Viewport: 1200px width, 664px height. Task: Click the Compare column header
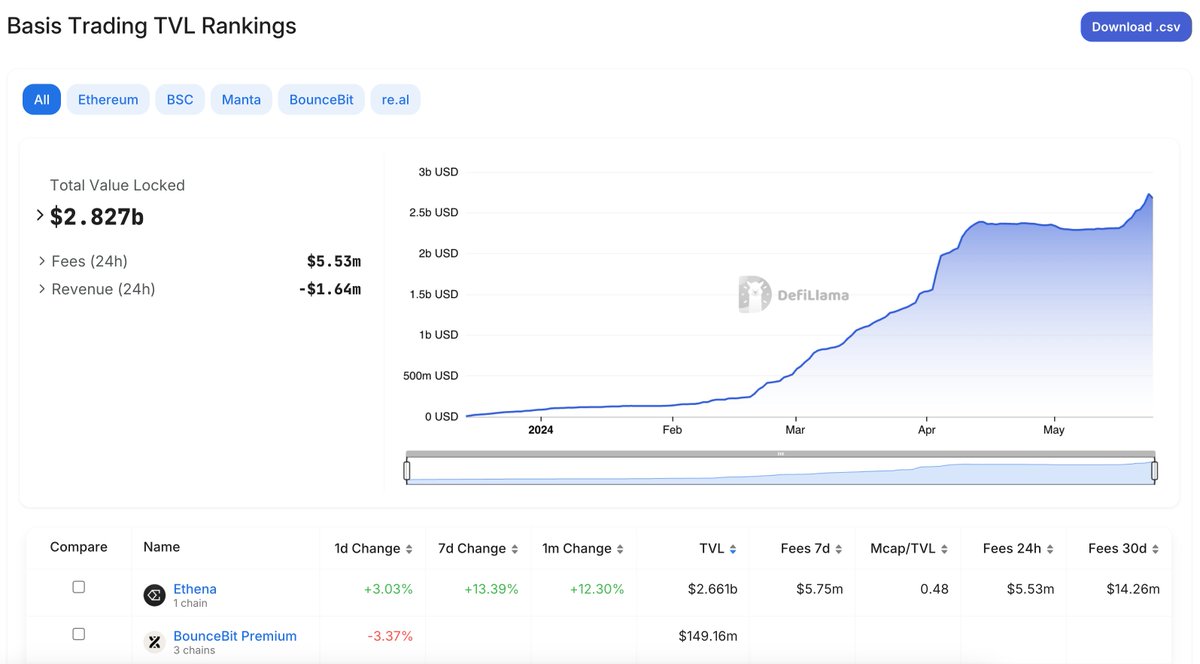tap(79, 547)
